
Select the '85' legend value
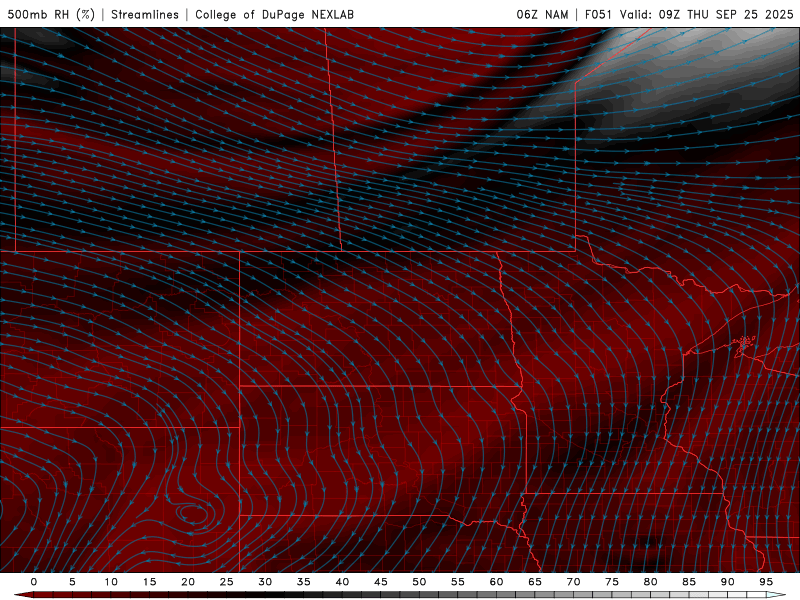(x=689, y=582)
